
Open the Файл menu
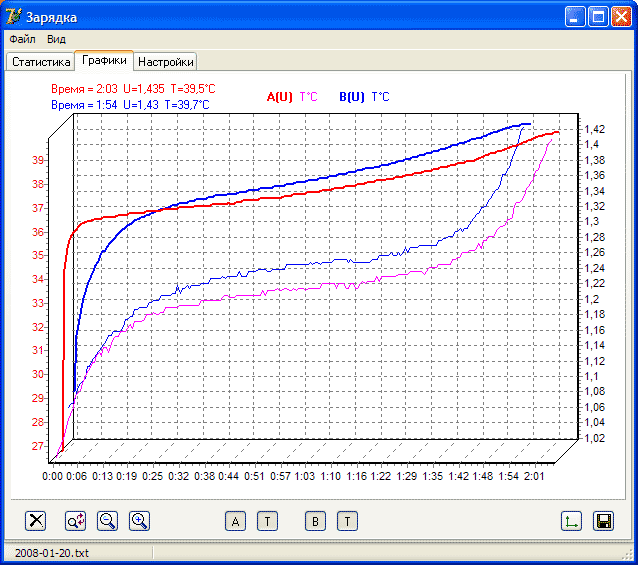click(22, 39)
